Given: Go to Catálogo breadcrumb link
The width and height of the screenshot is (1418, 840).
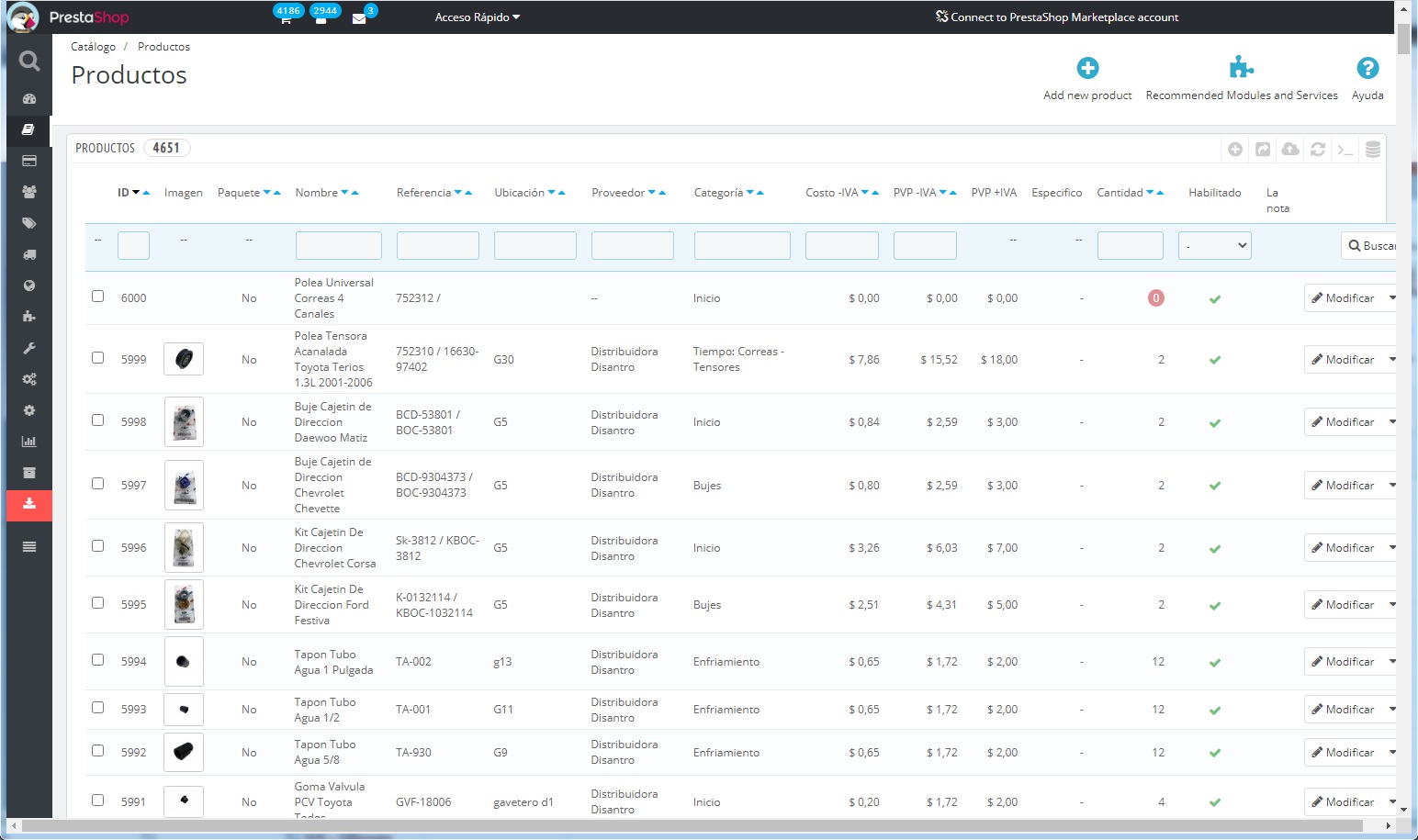Looking at the screenshot, I should [93, 47].
